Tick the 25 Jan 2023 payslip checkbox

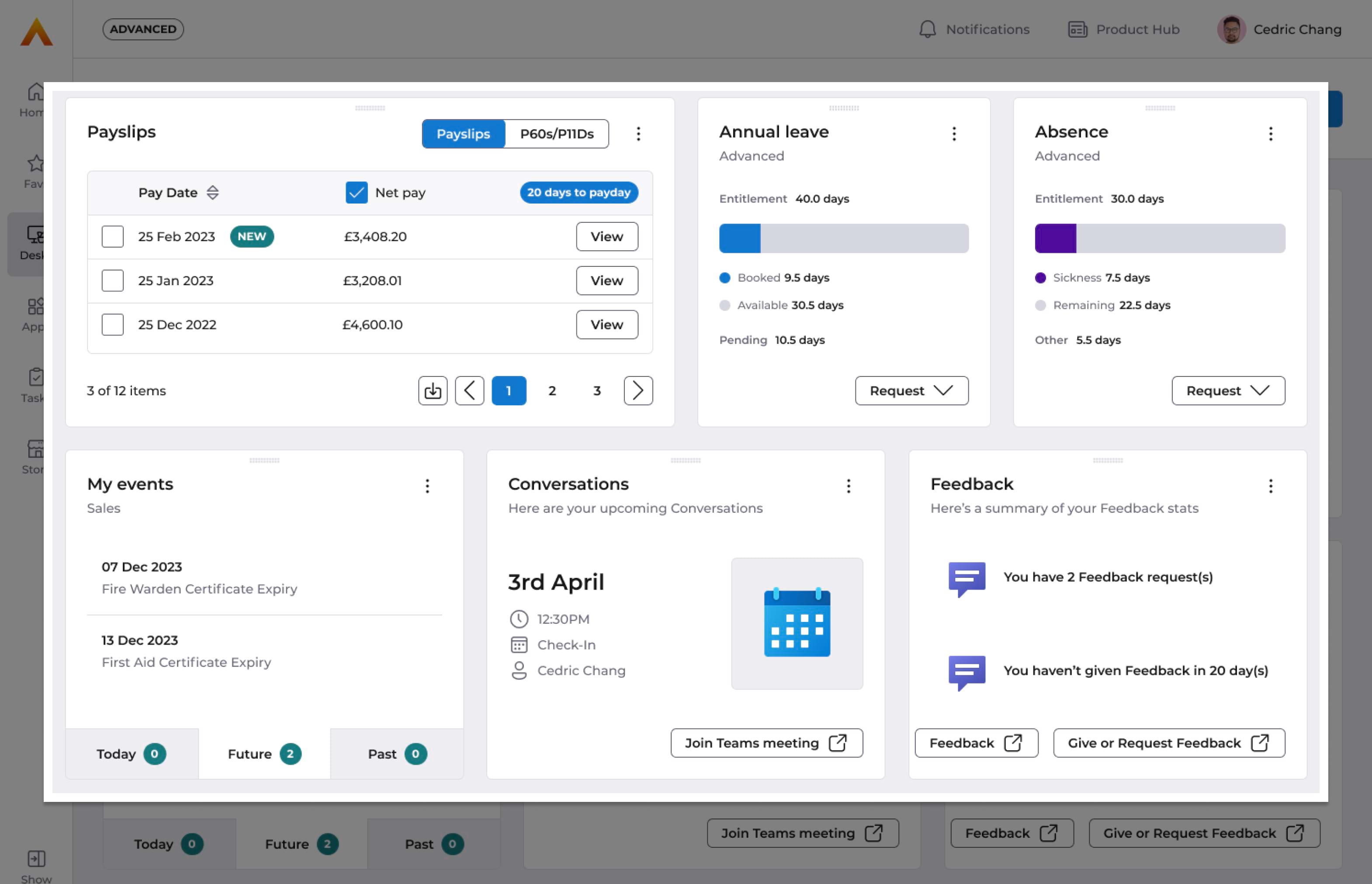tap(113, 281)
